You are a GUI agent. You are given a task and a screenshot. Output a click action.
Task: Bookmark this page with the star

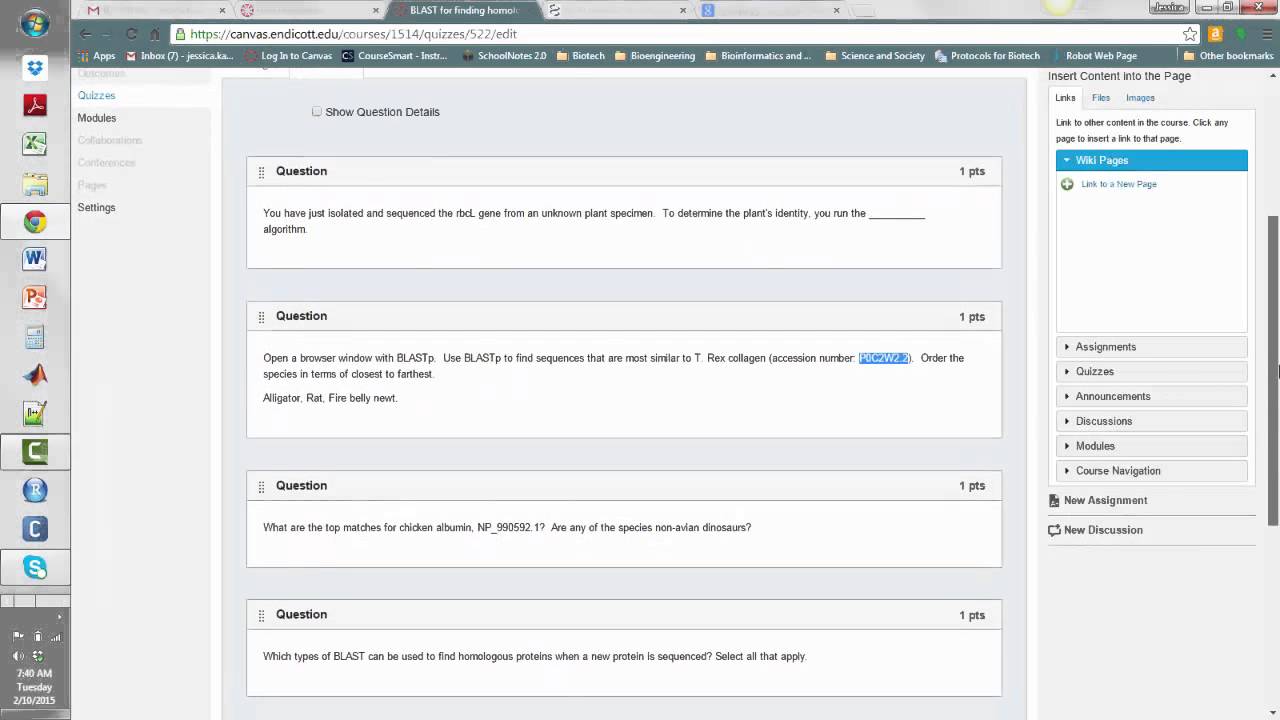click(x=1190, y=34)
